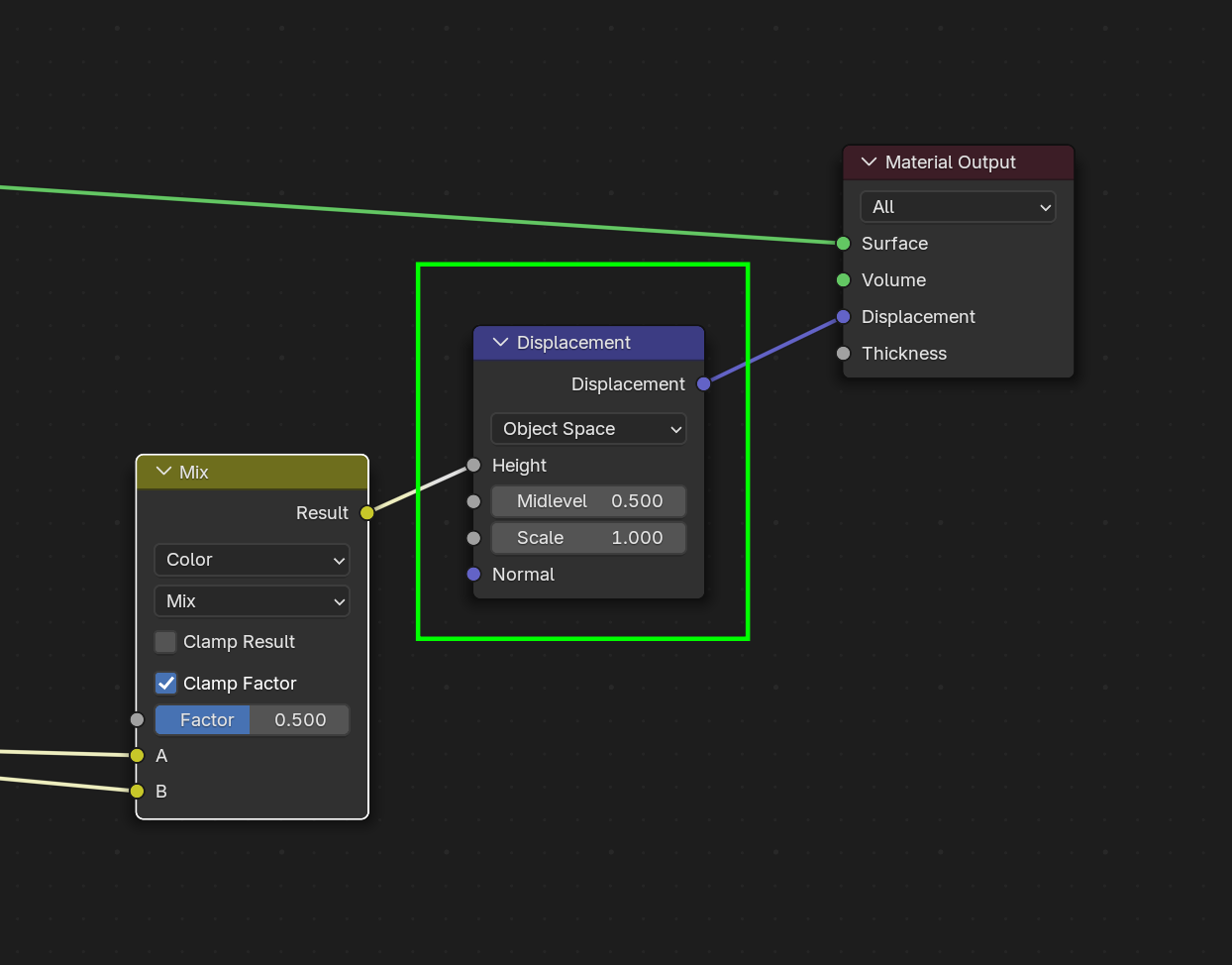The height and width of the screenshot is (965, 1232).
Task: Open the Mix blend mode dropdown
Action: pos(252,601)
